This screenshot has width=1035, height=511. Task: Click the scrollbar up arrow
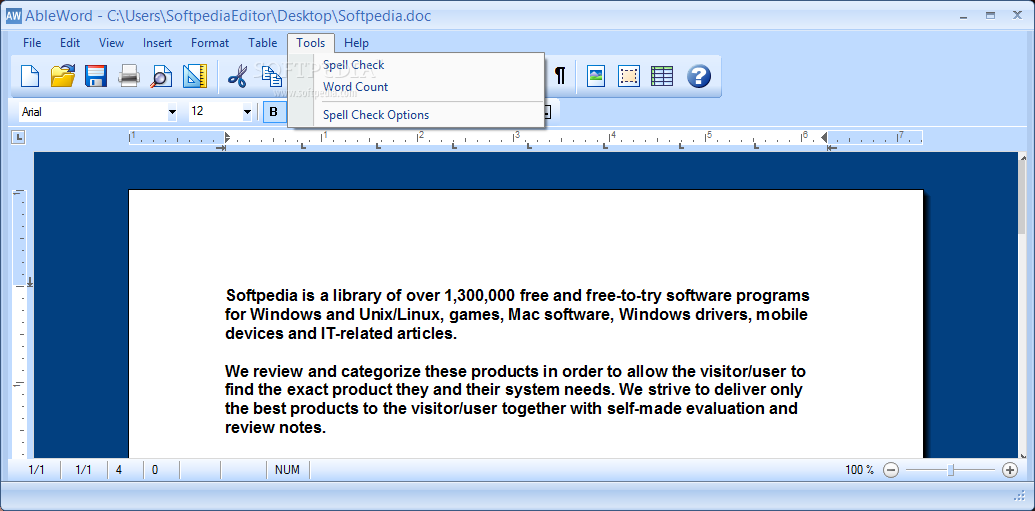[1022, 158]
